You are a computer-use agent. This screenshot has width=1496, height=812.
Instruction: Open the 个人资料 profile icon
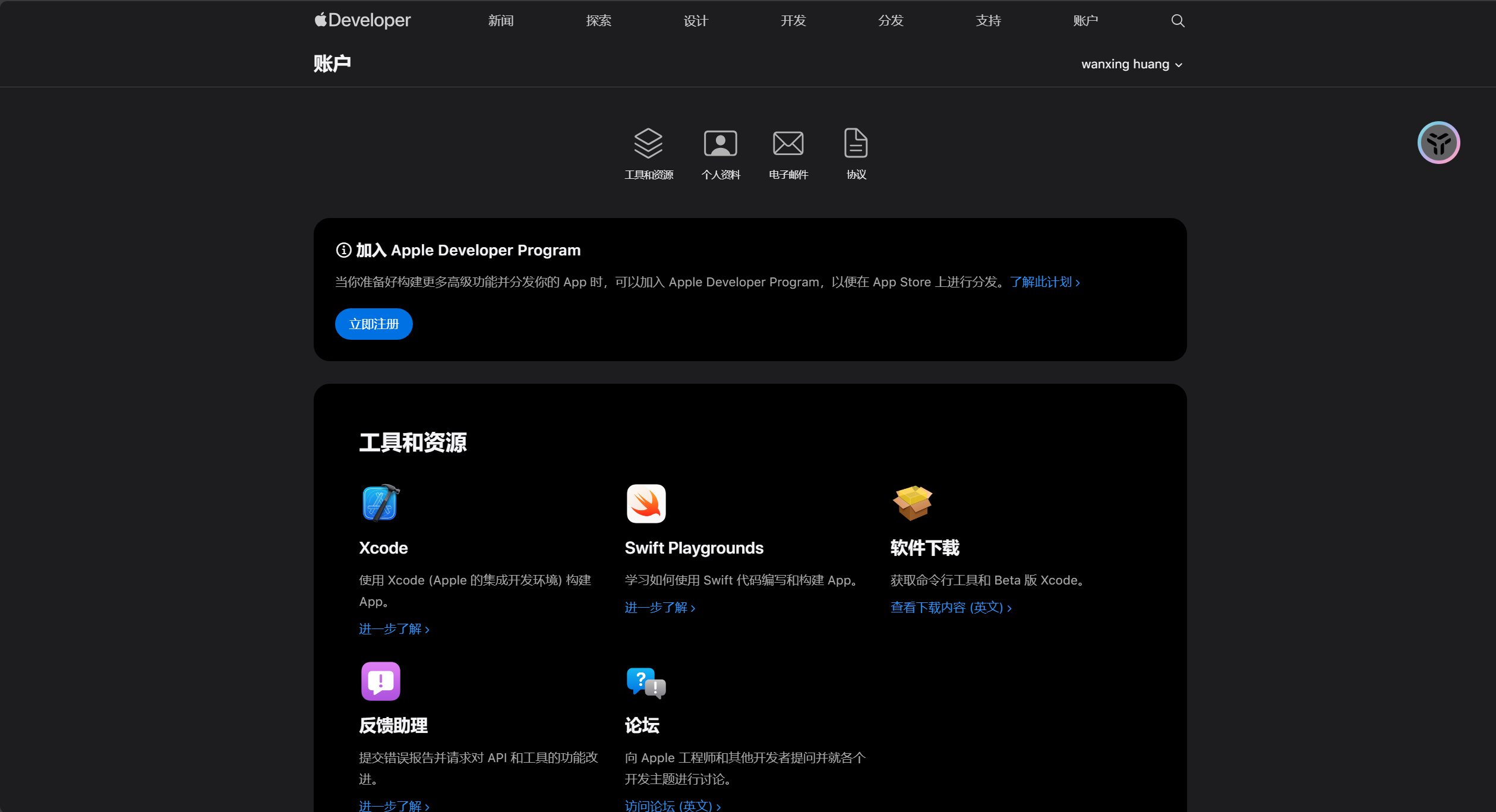coord(720,144)
